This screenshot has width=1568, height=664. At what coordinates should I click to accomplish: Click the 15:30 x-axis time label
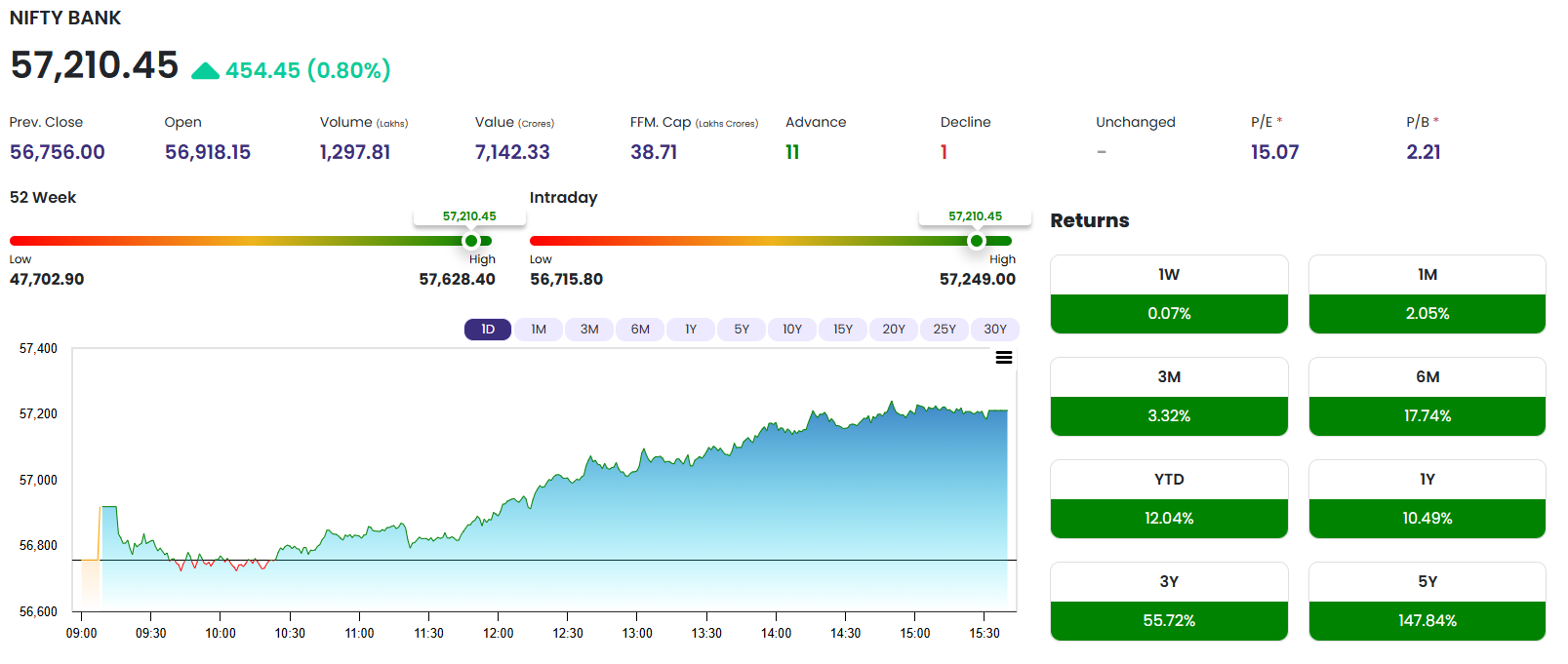tap(985, 633)
